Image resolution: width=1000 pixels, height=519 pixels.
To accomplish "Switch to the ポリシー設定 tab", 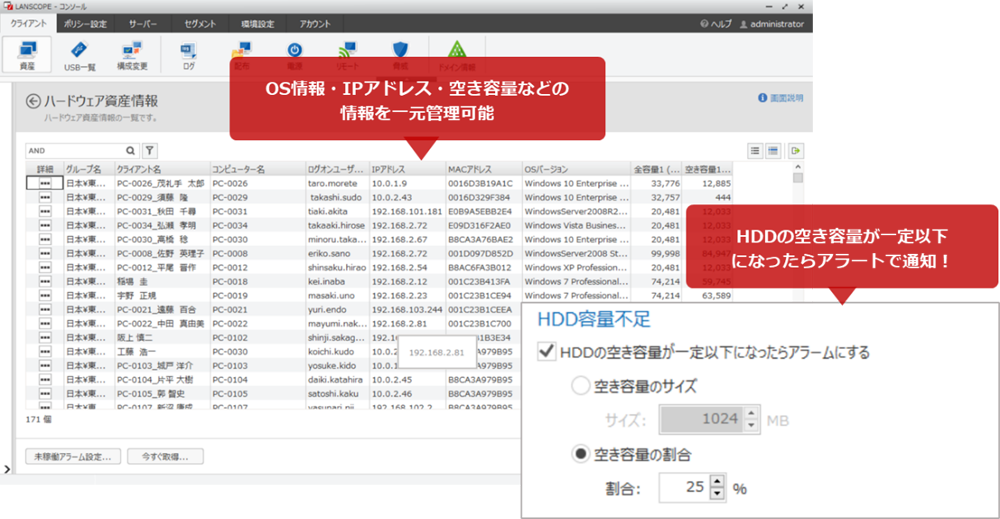I will coord(85,24).
